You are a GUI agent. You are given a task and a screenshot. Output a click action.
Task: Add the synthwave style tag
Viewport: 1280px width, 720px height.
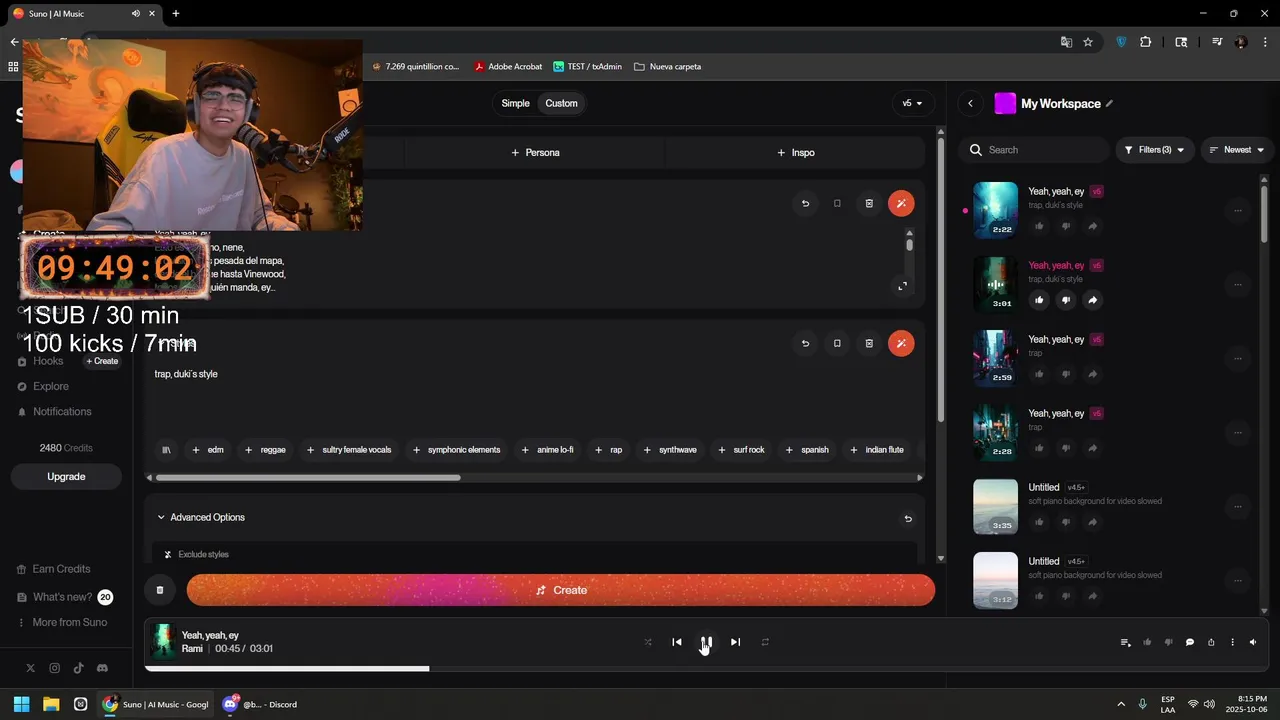click(670, 450)
